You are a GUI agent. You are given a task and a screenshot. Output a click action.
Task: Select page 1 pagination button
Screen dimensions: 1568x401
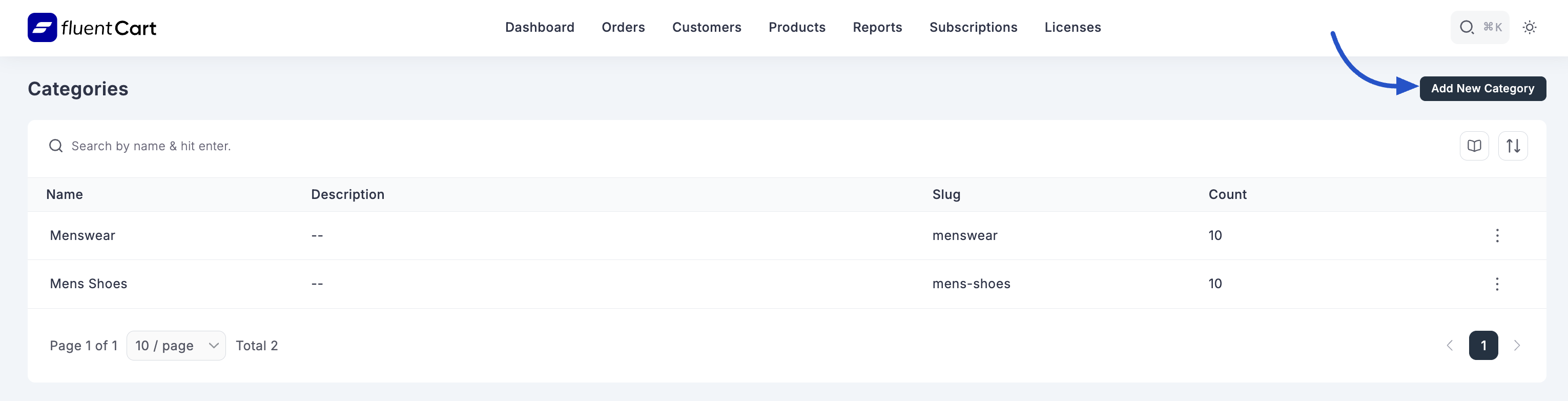tap(1483, 346)
